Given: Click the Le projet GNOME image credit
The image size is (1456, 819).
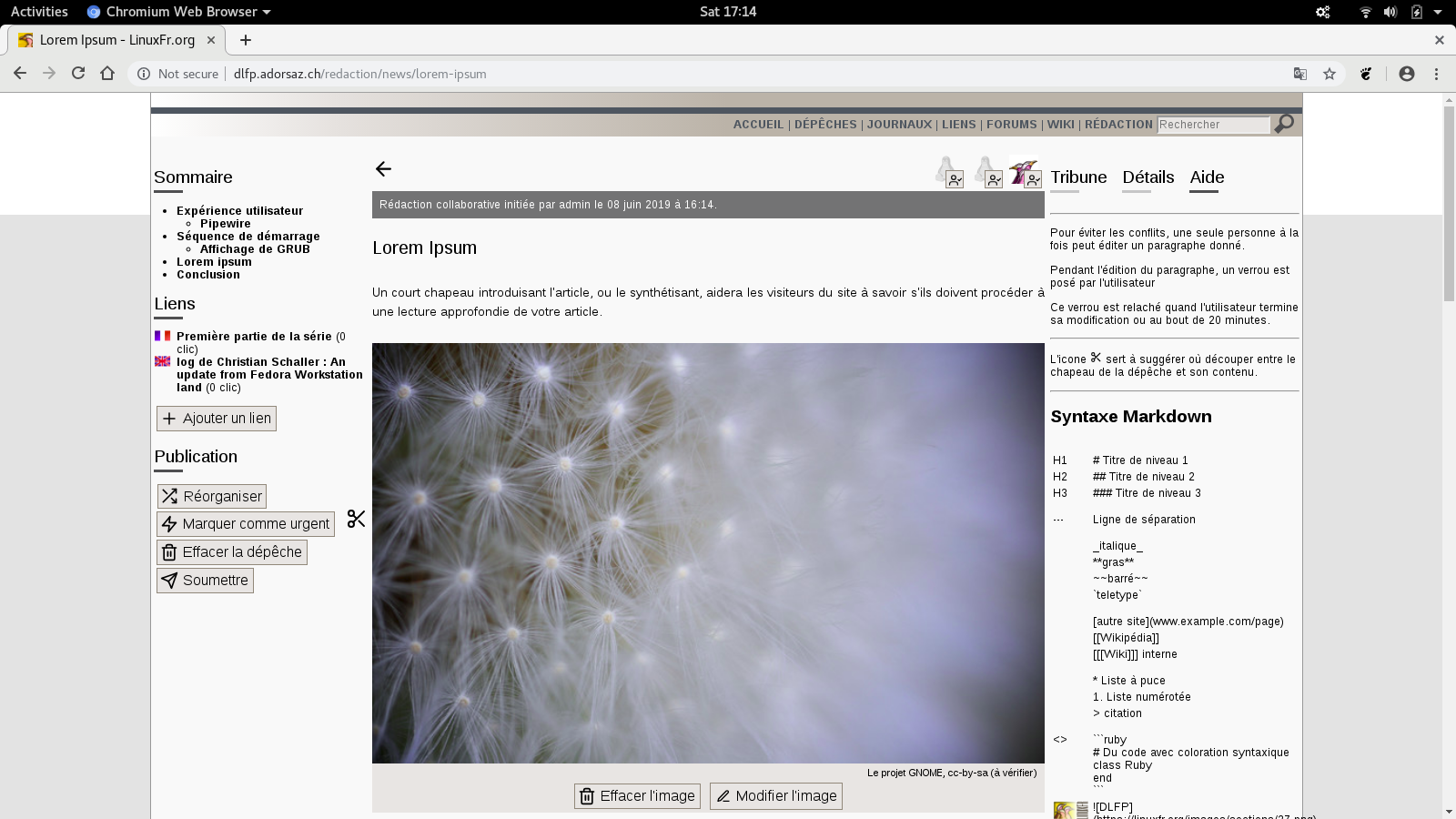Looking at the screenshot, I should point(952,773).
